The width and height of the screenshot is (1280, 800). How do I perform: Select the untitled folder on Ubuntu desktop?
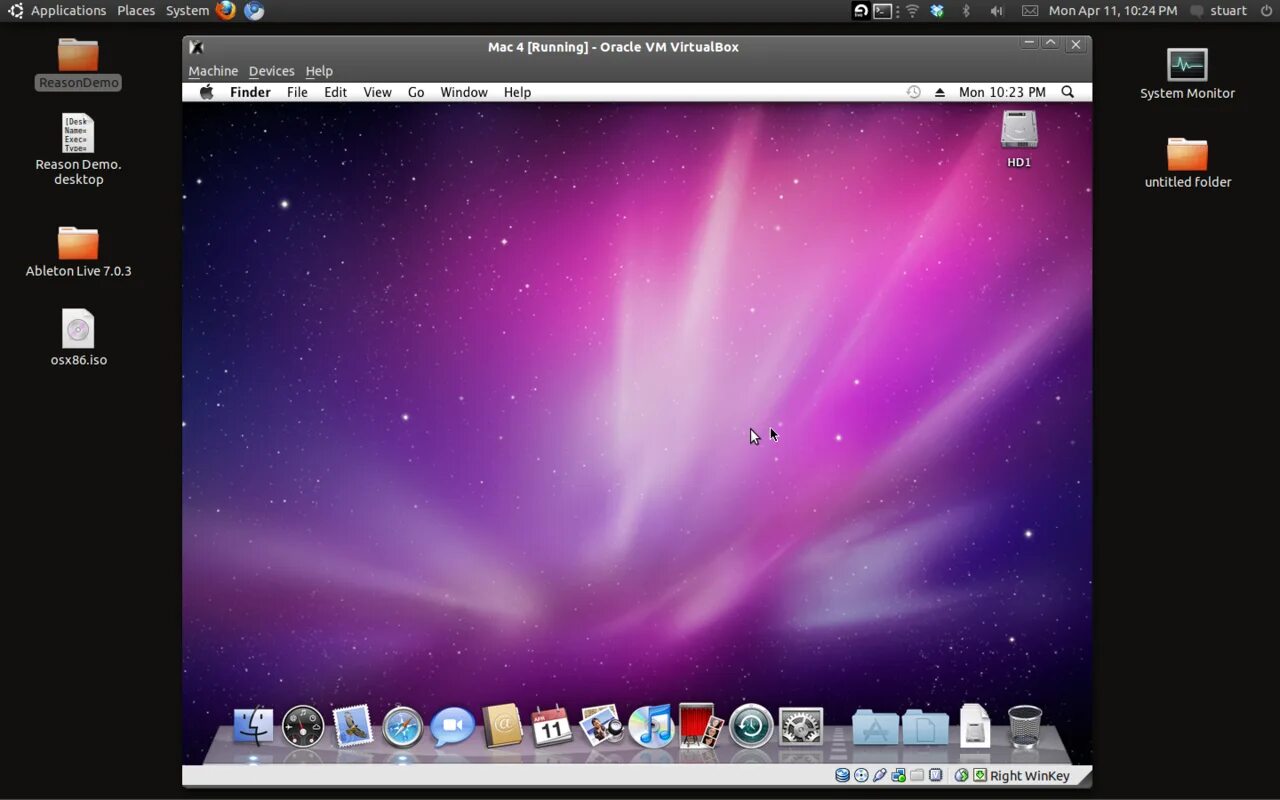(x=1187, y=163)
